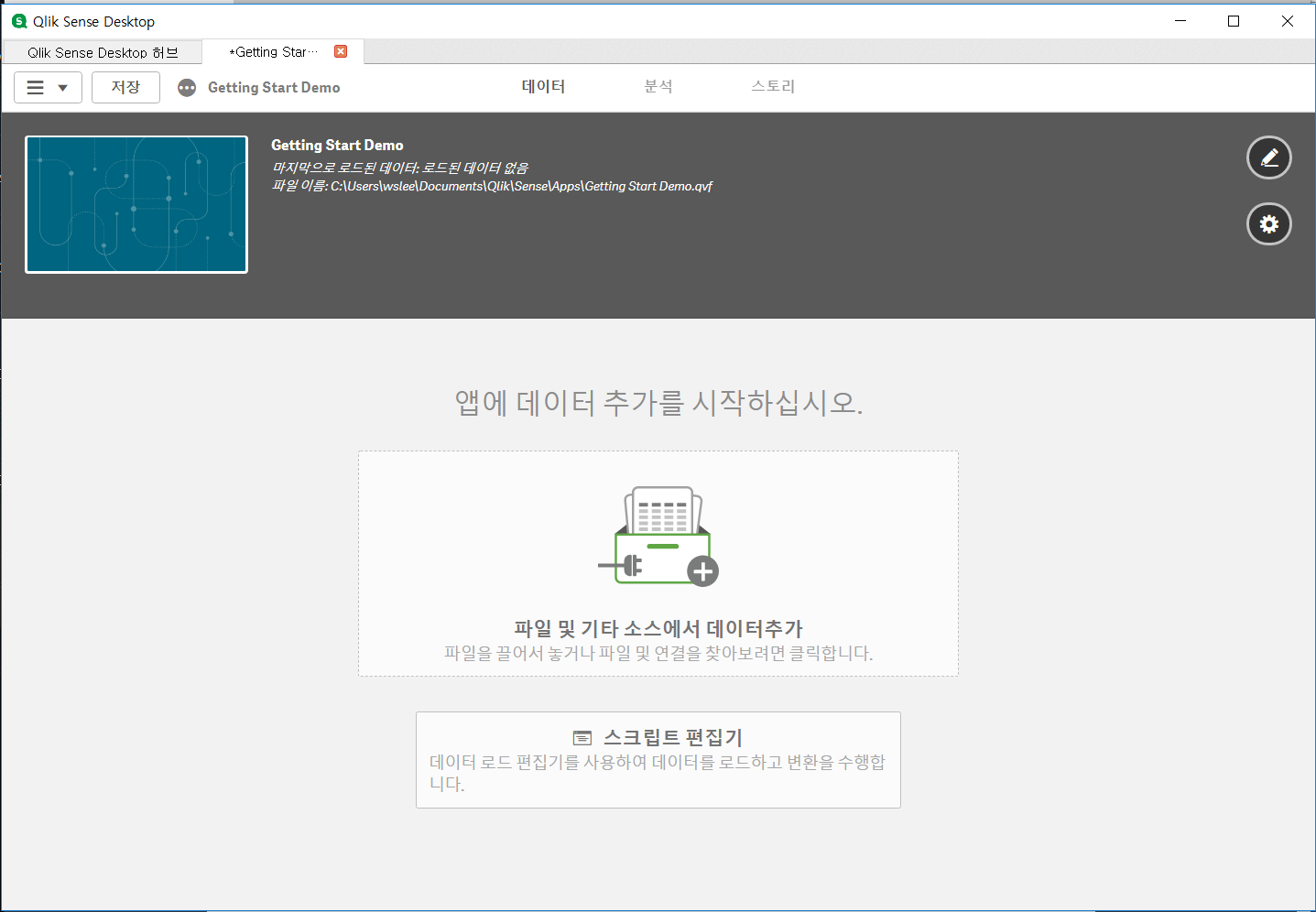Click the script editor small icon

click(x=582, y=738)
